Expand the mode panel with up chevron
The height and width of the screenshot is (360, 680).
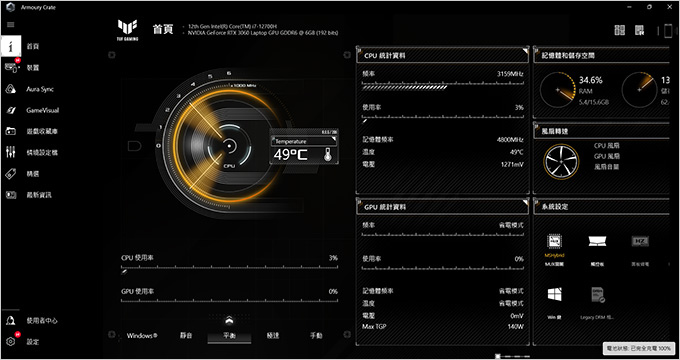229,321
